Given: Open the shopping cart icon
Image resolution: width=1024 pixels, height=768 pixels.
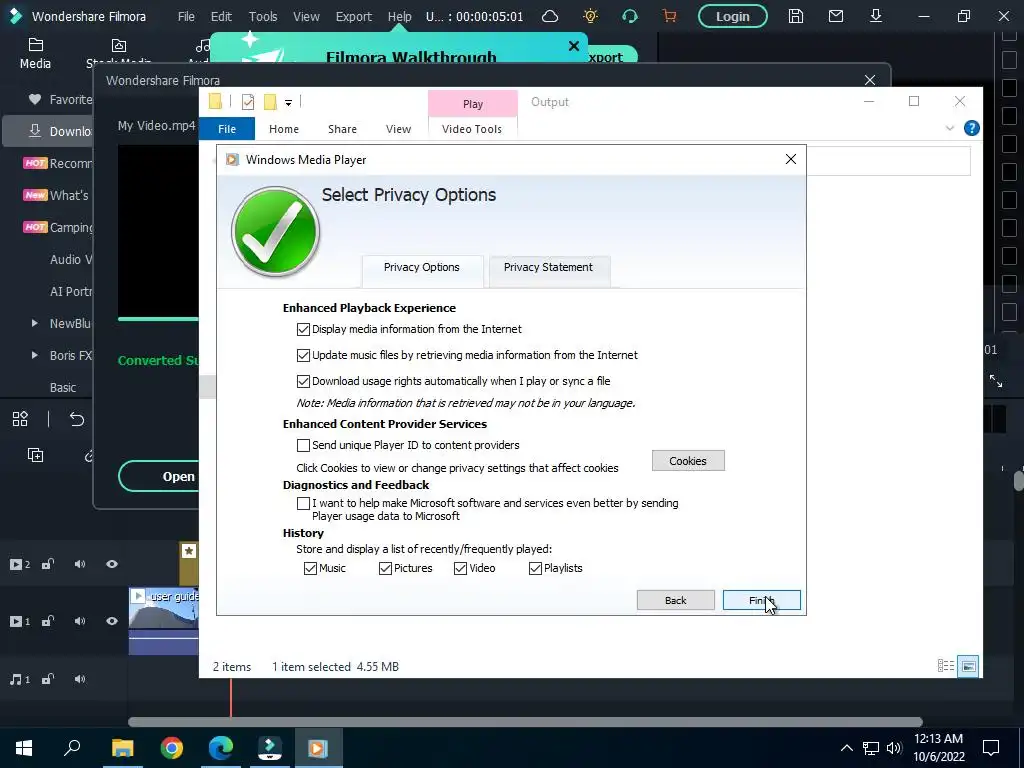Looking at the screenshot, I should (x=669, y=16).
